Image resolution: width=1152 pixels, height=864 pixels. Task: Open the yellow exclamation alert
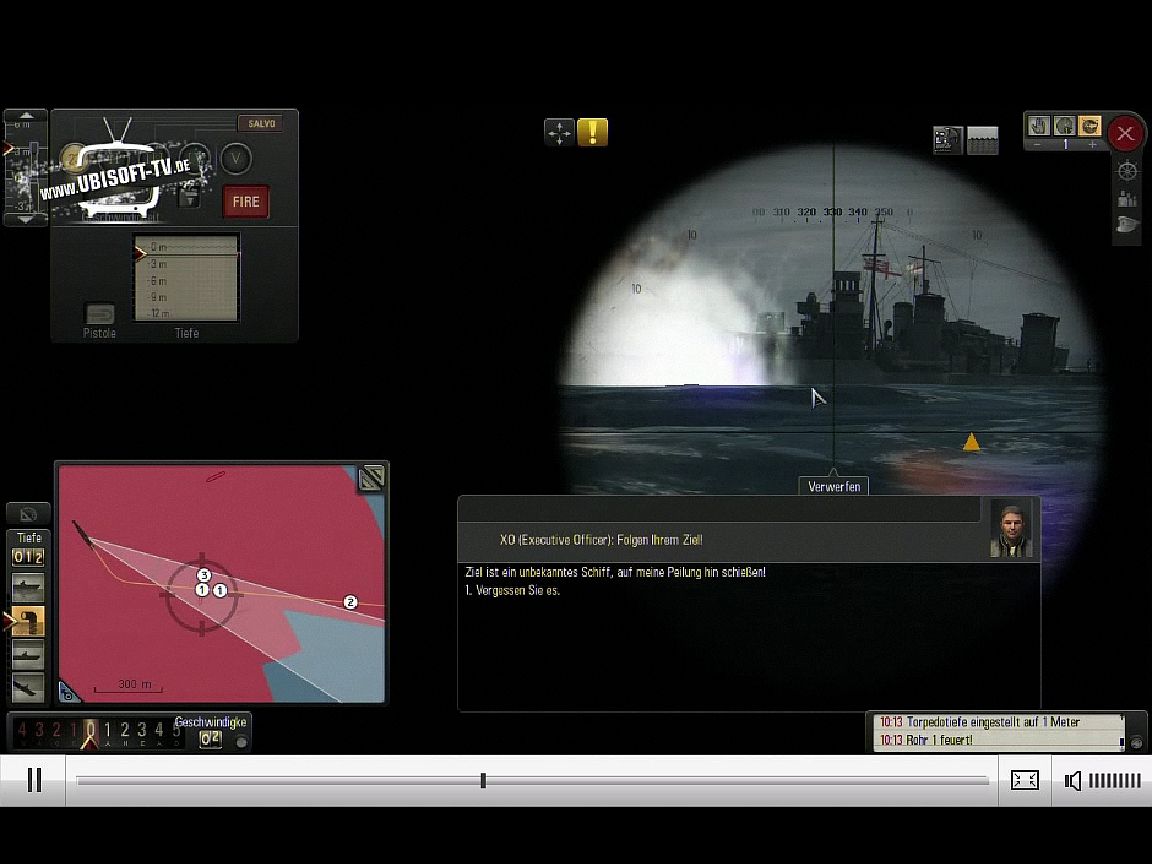pos(593,132)
